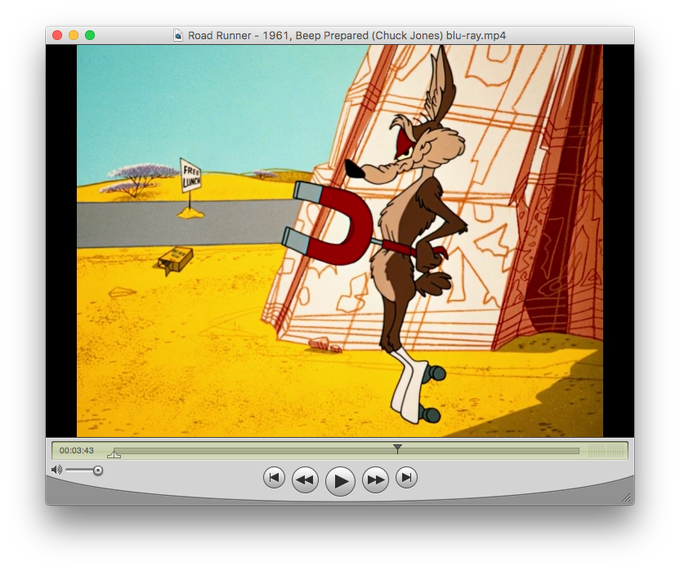This screenshot has height=571, width=680.
Task: Click the file proxy icon in the title bar
Action: click(x=178, y=35)
